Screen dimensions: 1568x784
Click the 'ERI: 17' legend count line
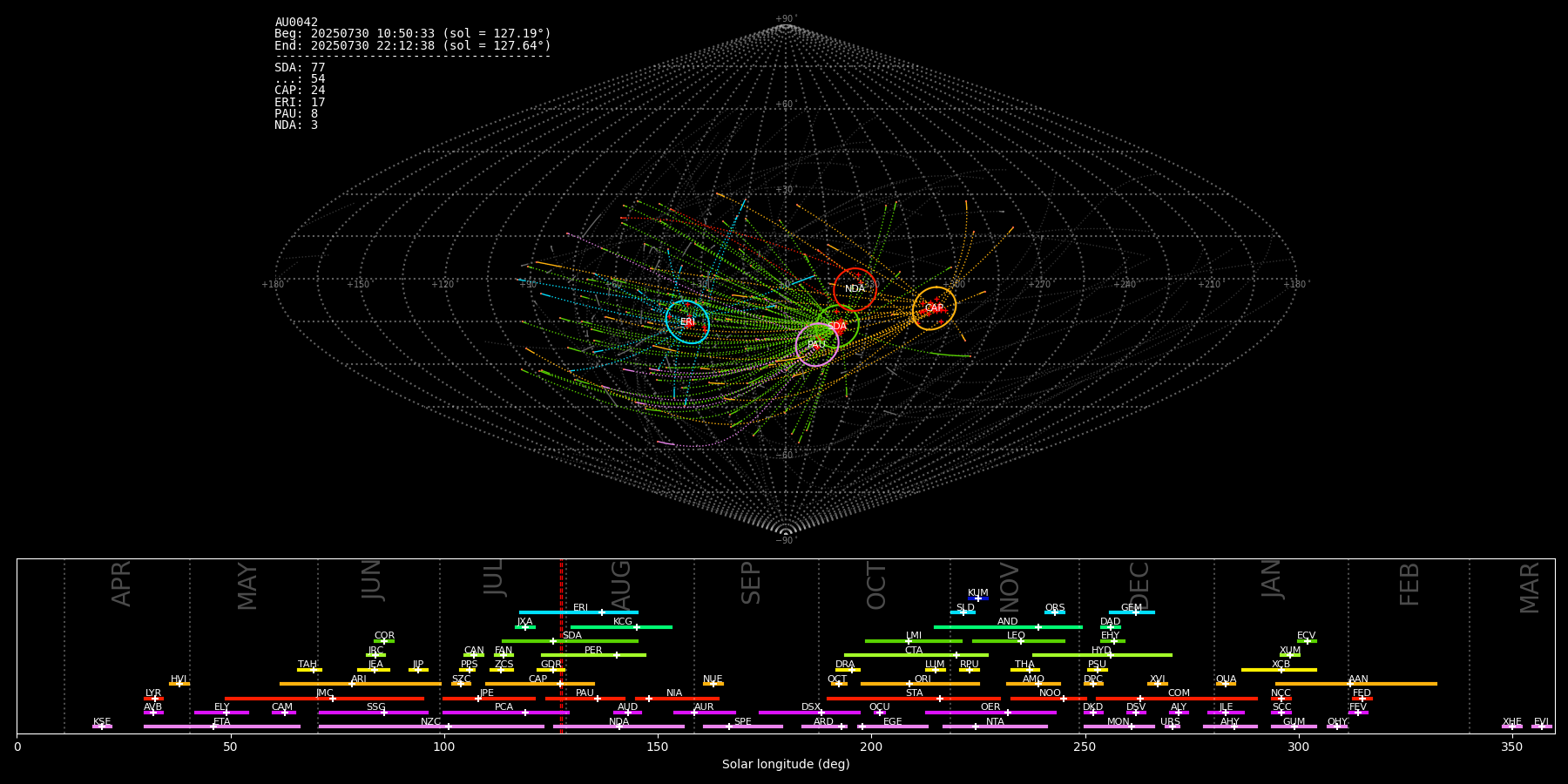[300, 102]
